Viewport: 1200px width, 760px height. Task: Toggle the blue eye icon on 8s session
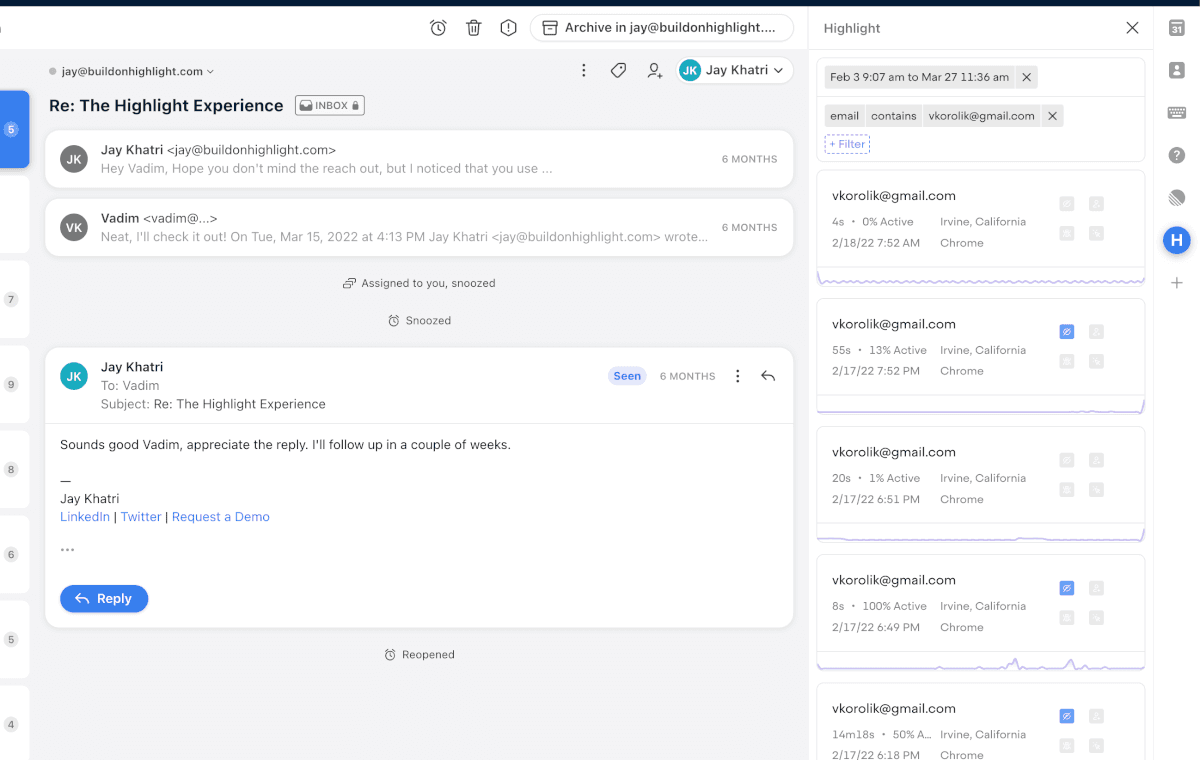1067,588
